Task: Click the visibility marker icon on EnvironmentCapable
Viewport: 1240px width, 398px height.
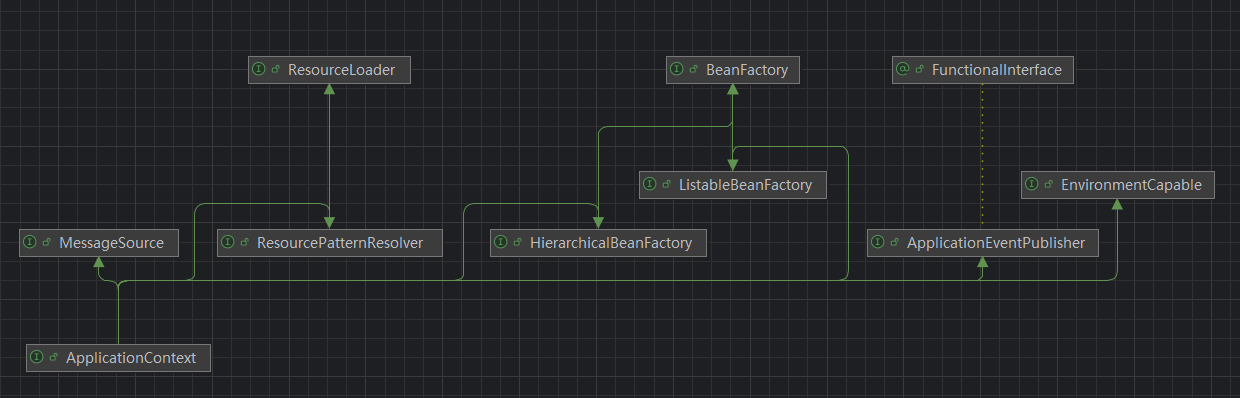Action: tap(1048, 185)
